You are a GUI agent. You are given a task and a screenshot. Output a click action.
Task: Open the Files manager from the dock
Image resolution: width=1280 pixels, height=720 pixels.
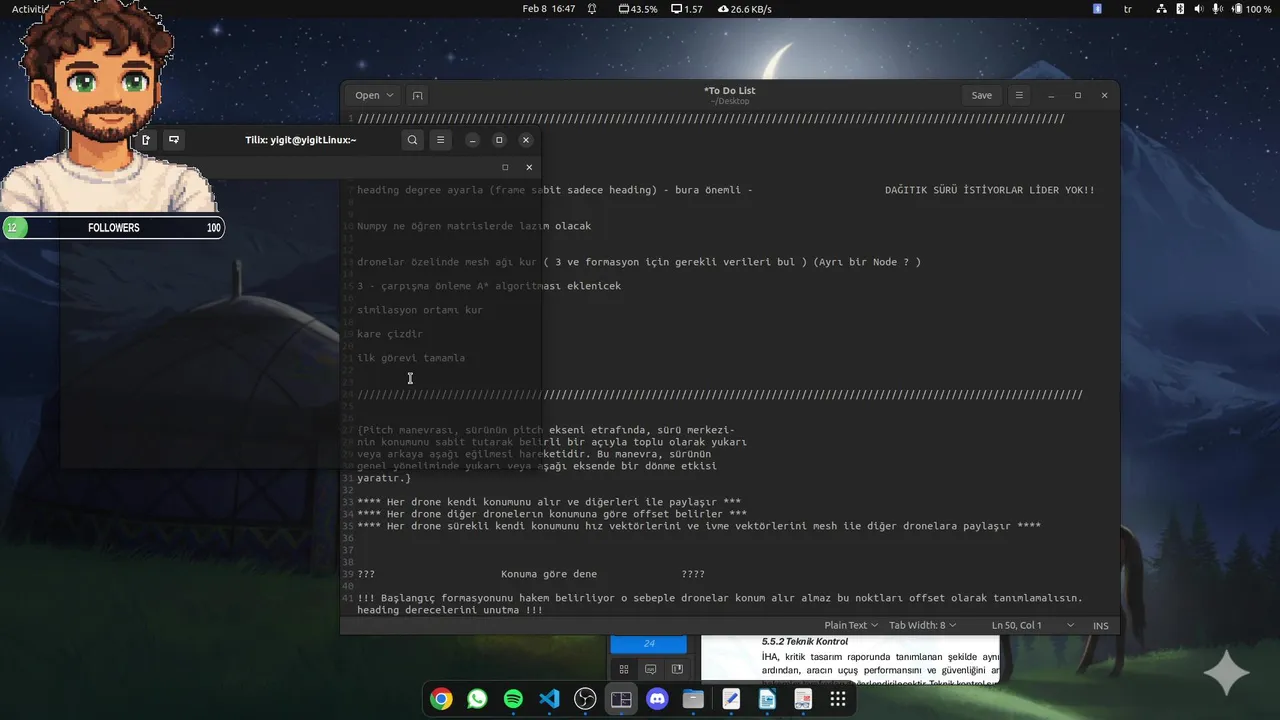(693, 699)
